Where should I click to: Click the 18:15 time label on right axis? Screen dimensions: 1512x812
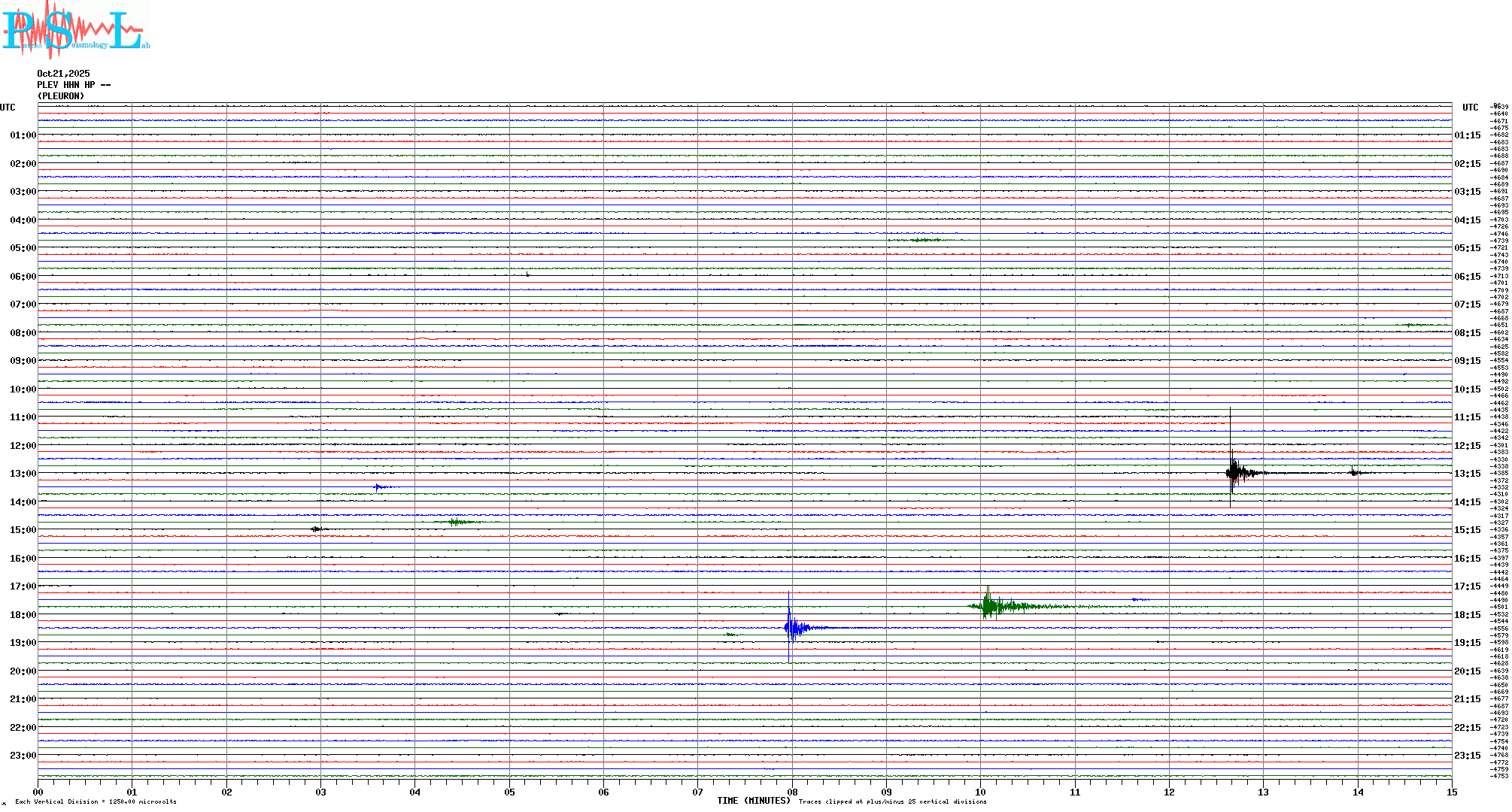click(x=1467, y=615)
